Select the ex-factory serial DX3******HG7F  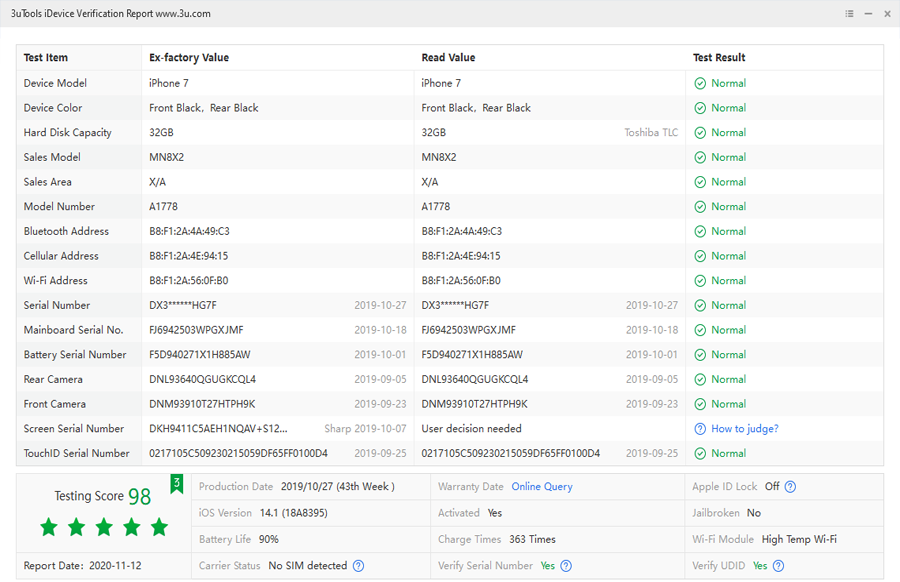[183, 305]
